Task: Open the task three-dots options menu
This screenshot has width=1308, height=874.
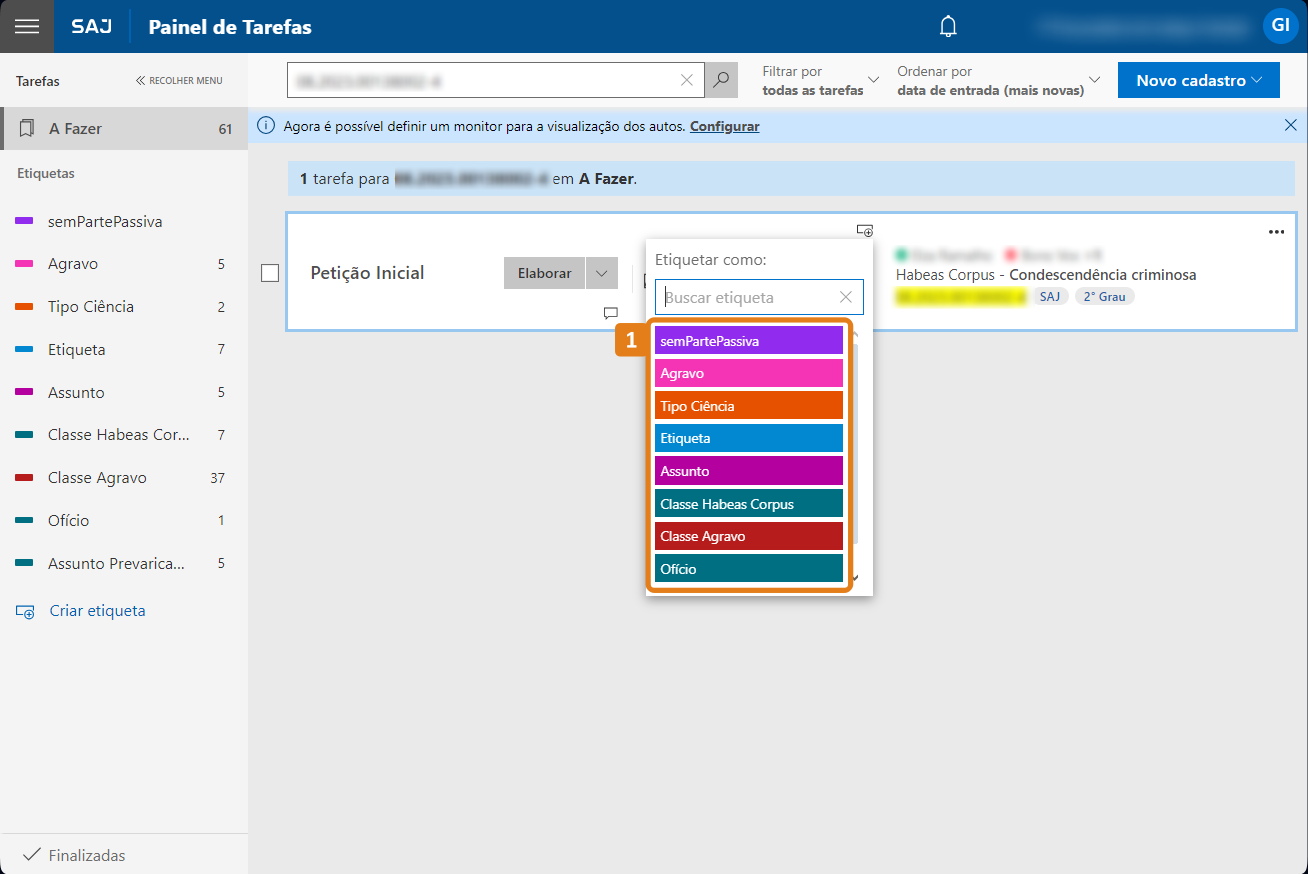Action: tap(1276, 232)
